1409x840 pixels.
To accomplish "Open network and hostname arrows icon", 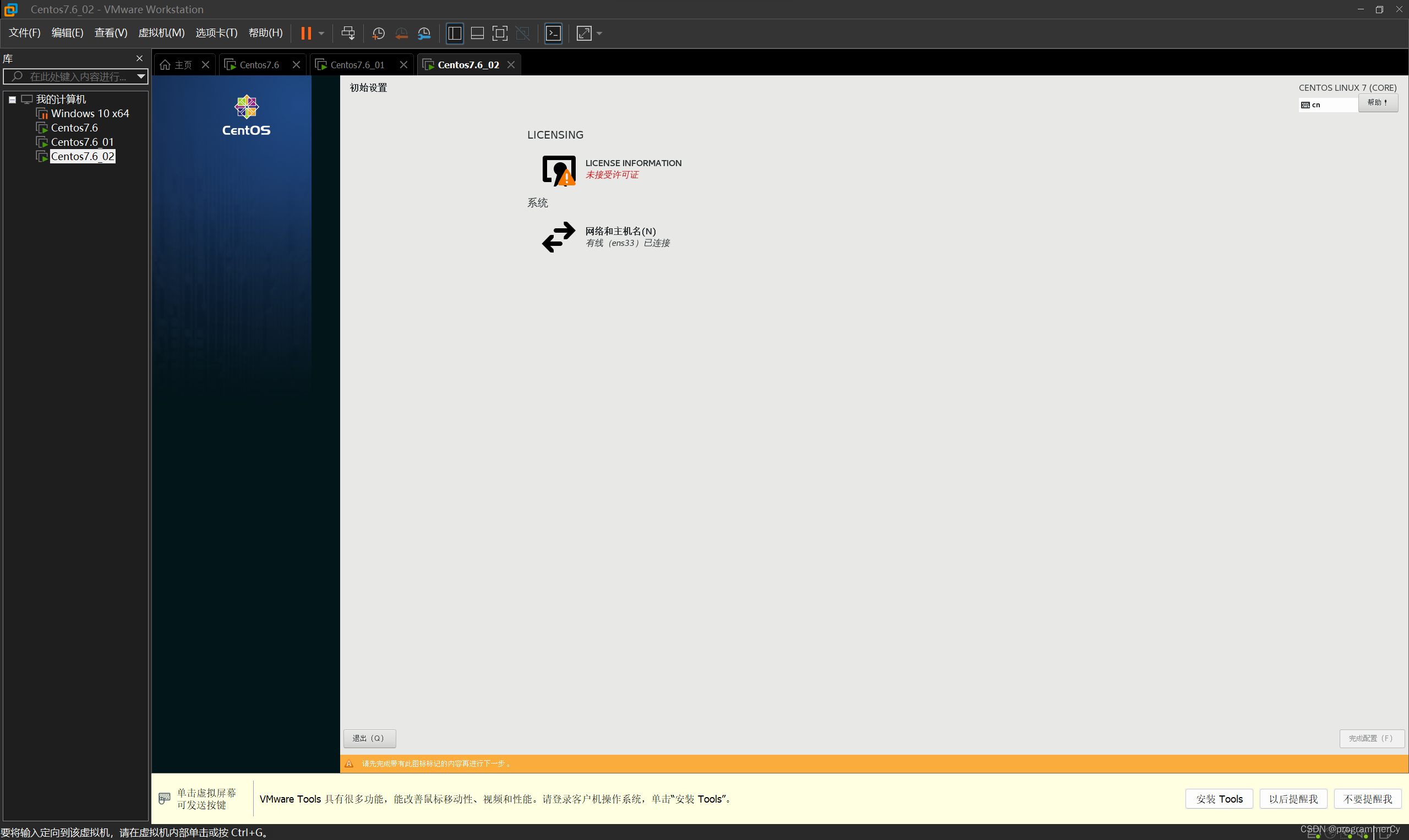I will point(559,237).
